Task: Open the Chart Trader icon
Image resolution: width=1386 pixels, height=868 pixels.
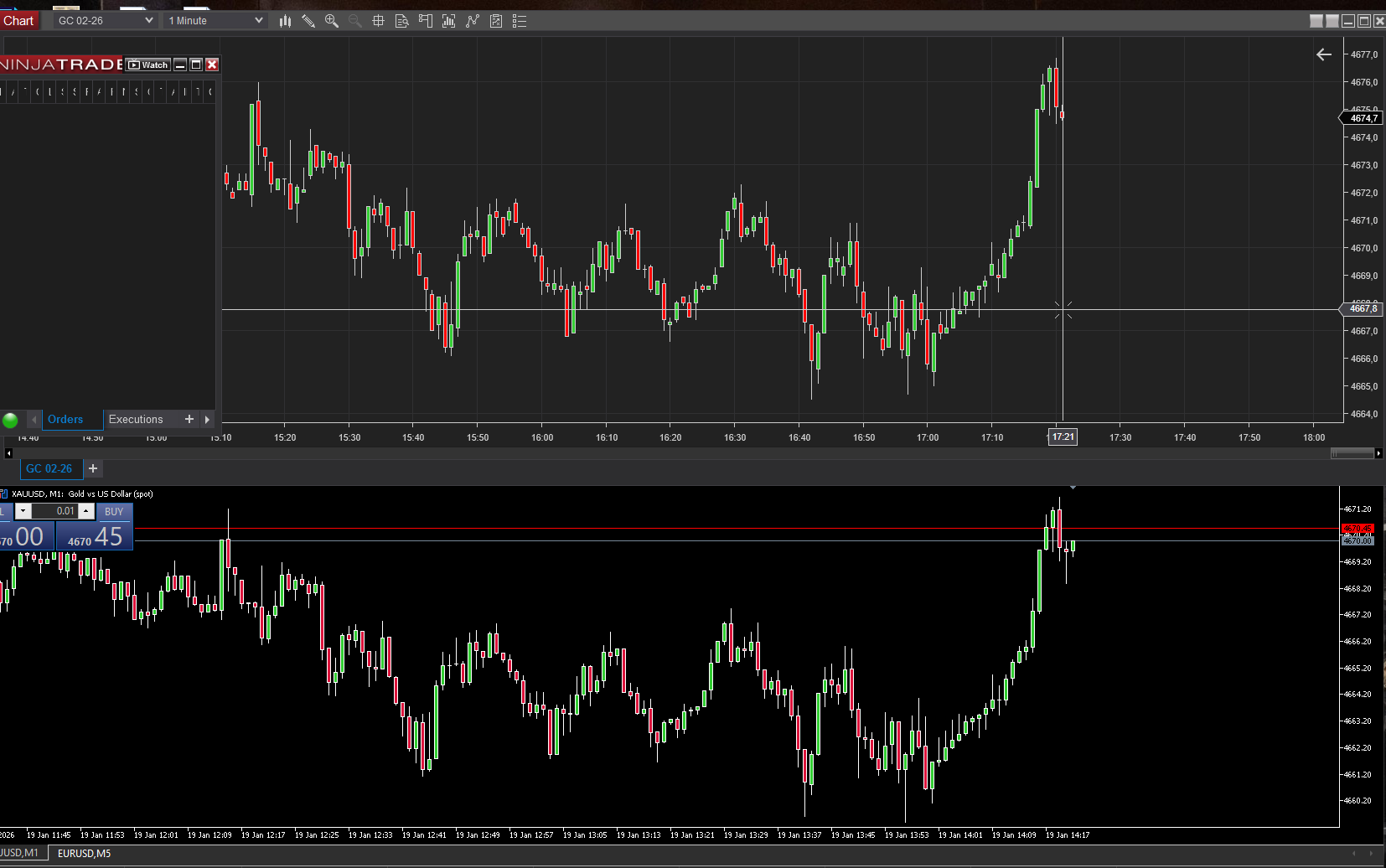Action: [426, 21]
